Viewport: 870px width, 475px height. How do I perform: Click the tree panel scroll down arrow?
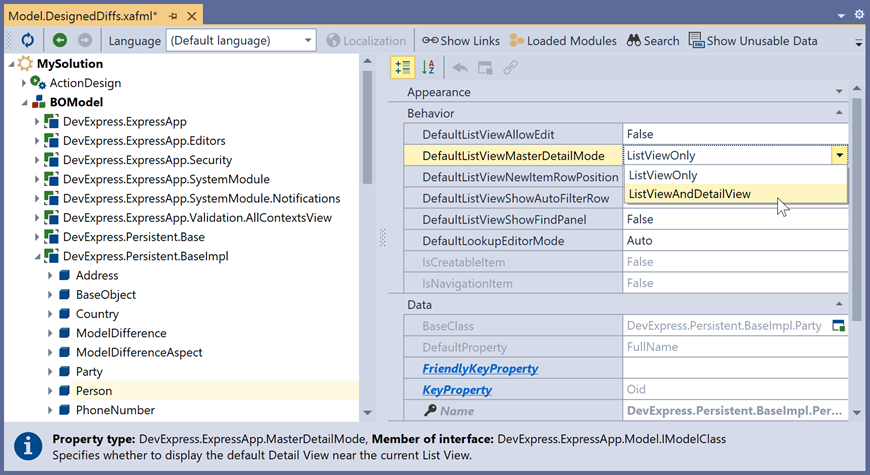point(367,412)
